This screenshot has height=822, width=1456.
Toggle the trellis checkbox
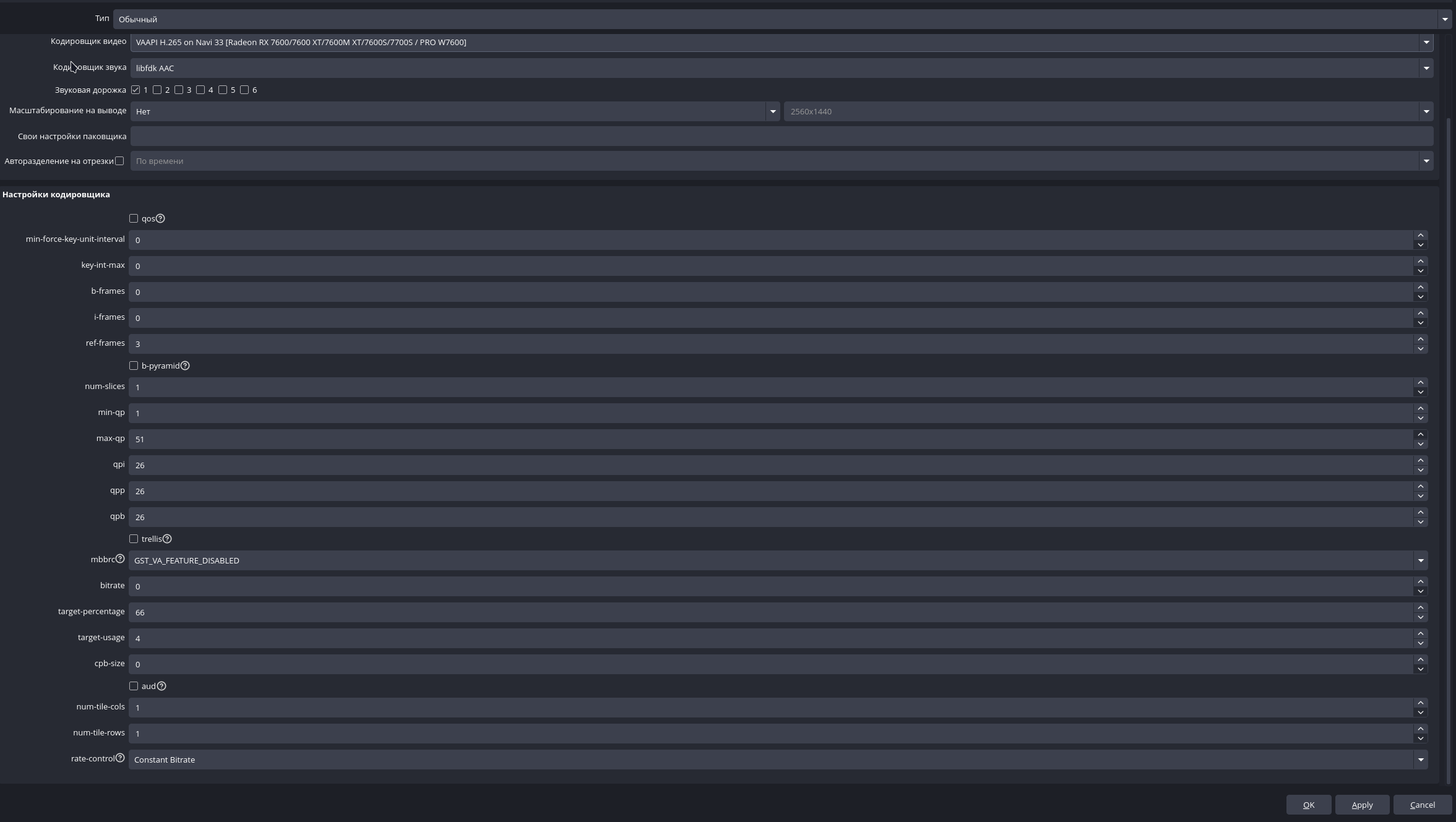pyautogui.click(x=134, y=539)
